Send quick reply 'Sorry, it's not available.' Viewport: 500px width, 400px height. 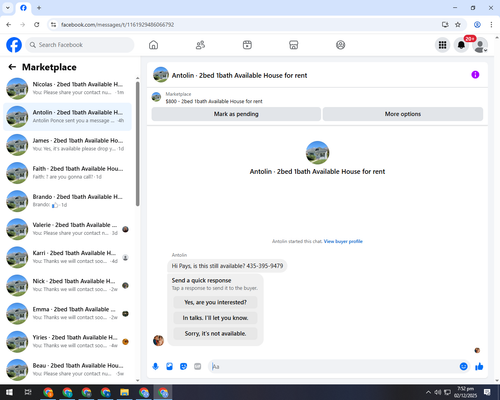click(215, 333)
